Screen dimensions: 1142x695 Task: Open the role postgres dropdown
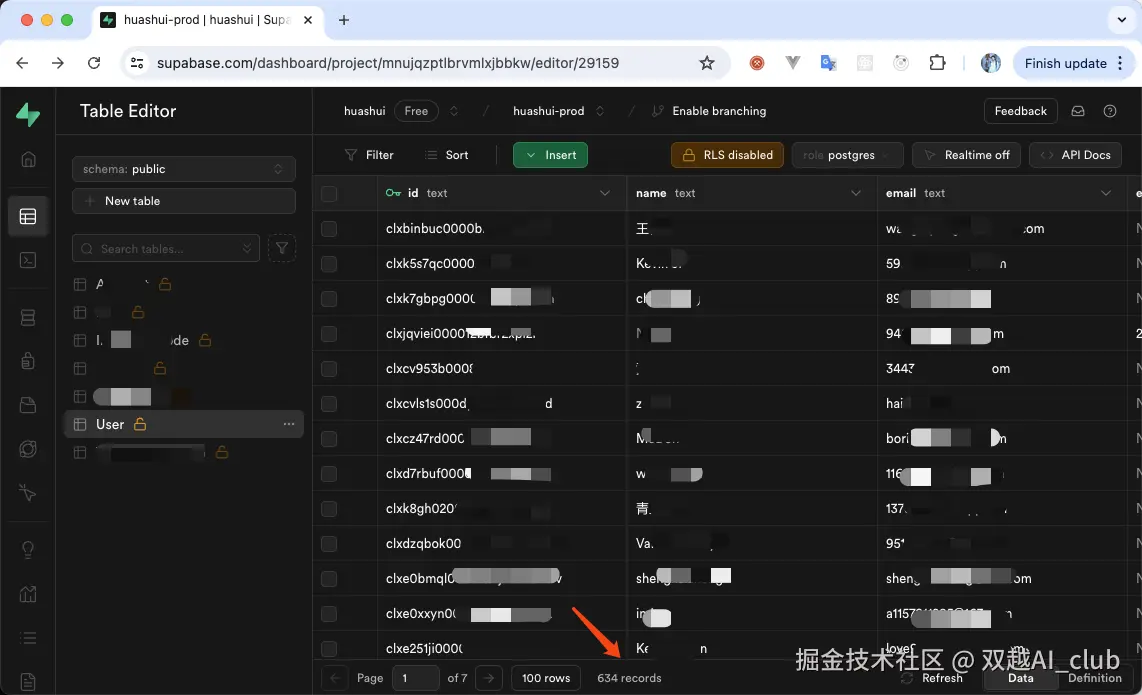pos(847,155)
